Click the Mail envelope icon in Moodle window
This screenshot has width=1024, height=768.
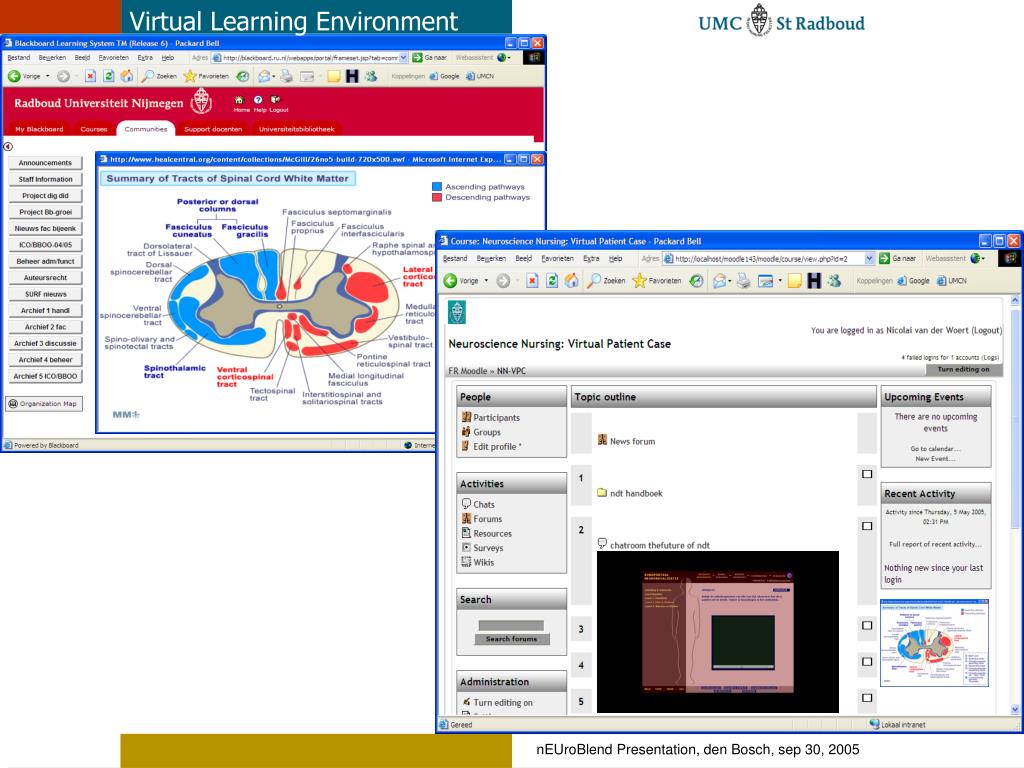(x=719, y=281)
